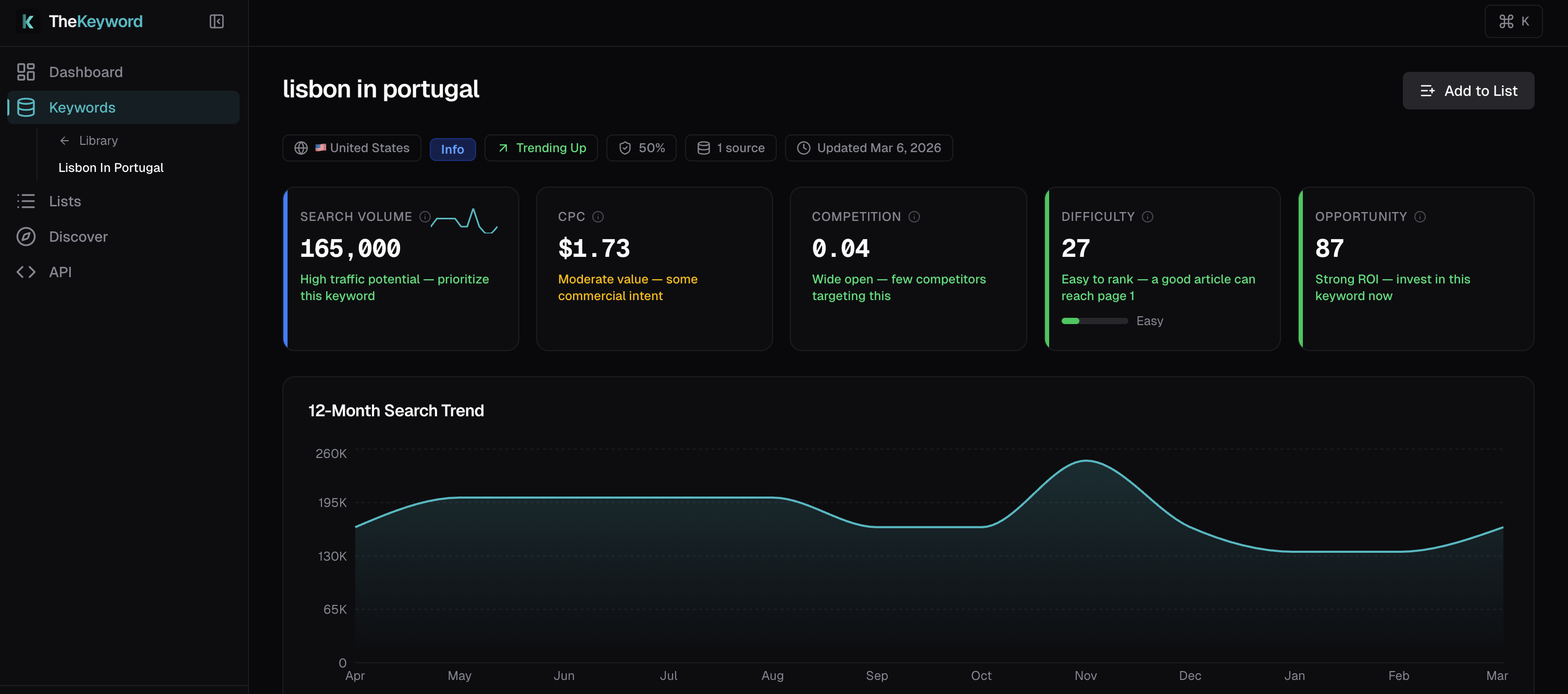Click the Lists icon in the sidebar

[26, 201]
